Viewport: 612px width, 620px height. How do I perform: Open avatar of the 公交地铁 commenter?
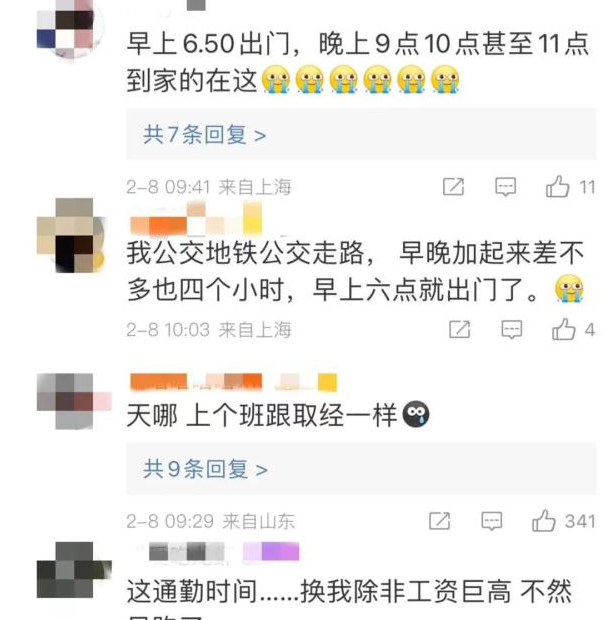pyautogui.click(x=70, y=235)
